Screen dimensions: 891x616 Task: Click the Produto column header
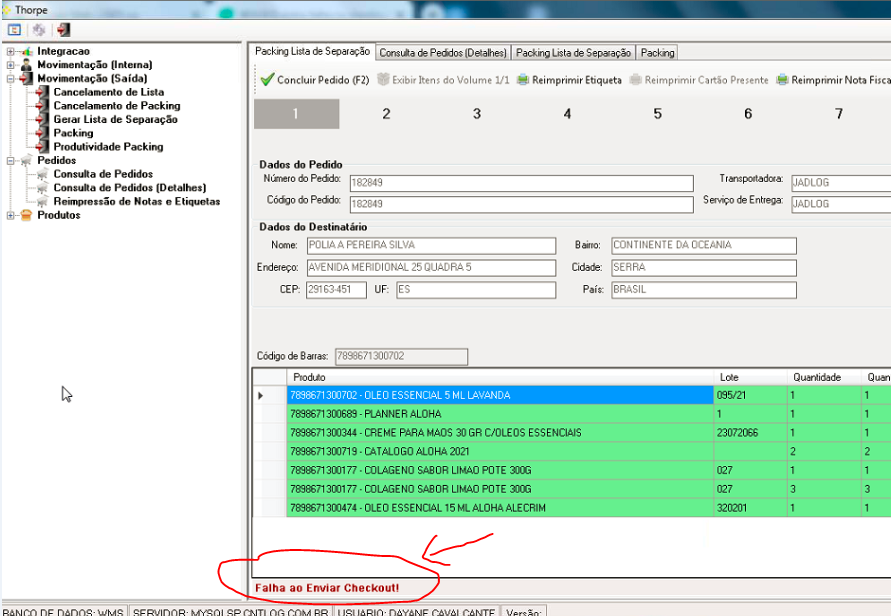click(x=500, y=377)
